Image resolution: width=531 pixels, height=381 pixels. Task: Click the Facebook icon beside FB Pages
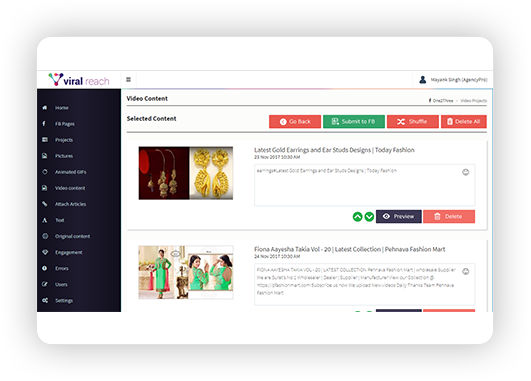(x=44, y=124)
